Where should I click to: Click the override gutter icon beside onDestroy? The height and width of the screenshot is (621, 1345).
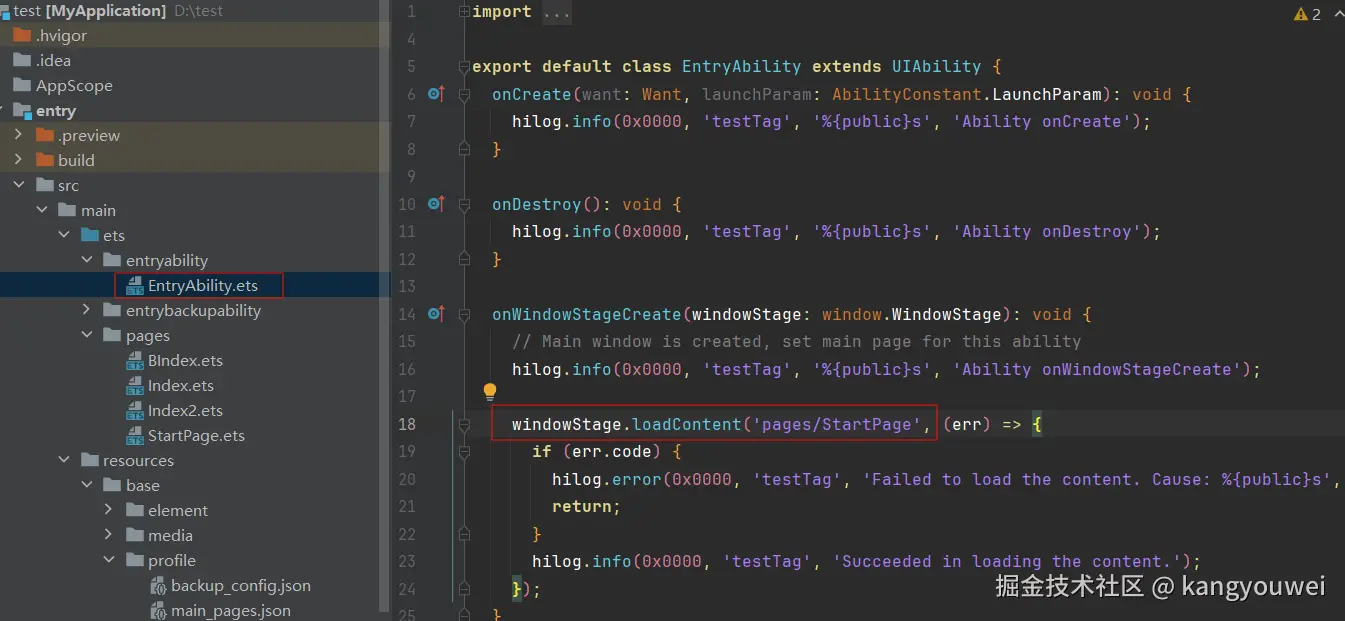coord(435,204)
